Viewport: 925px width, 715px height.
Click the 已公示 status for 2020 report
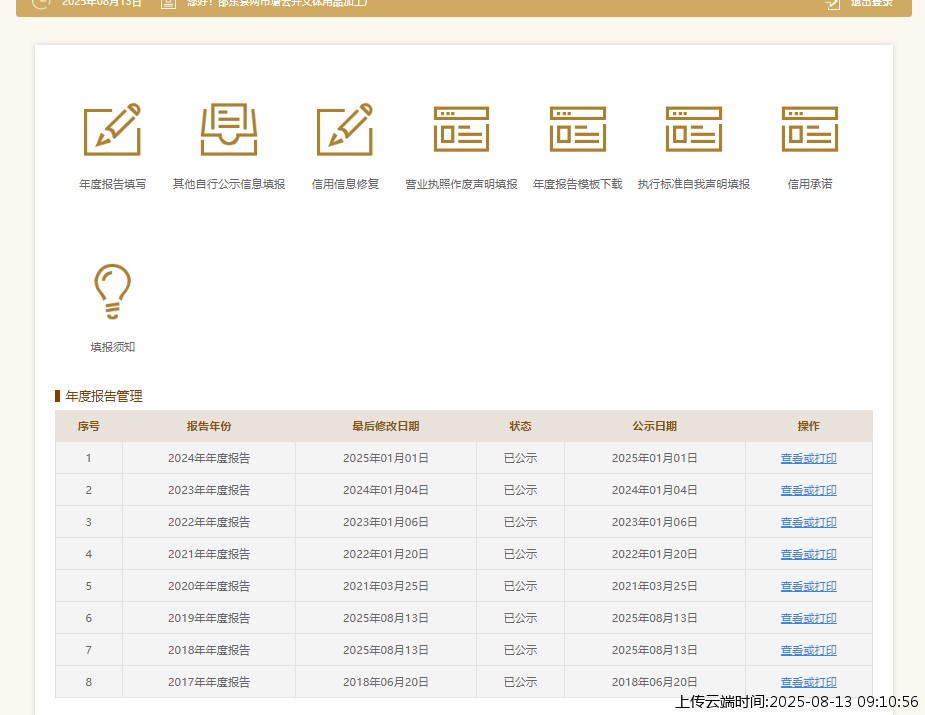tap(520, 586)
